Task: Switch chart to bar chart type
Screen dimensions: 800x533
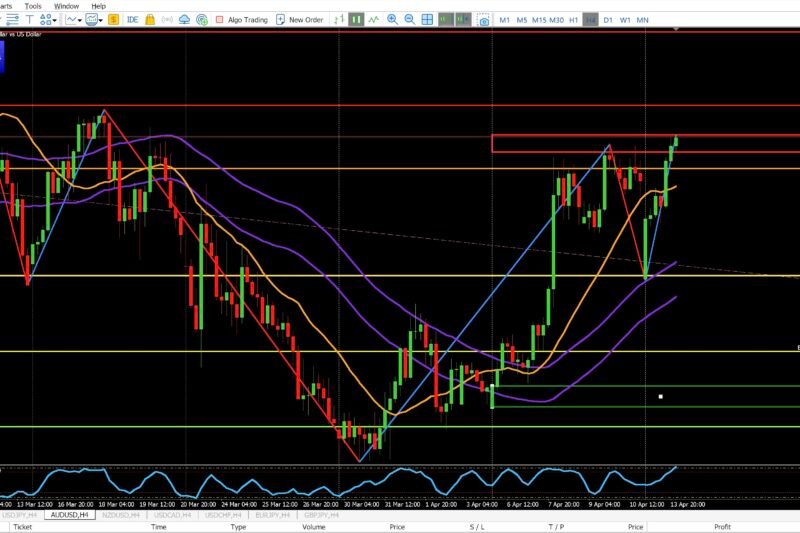Action: coord(339,20)
